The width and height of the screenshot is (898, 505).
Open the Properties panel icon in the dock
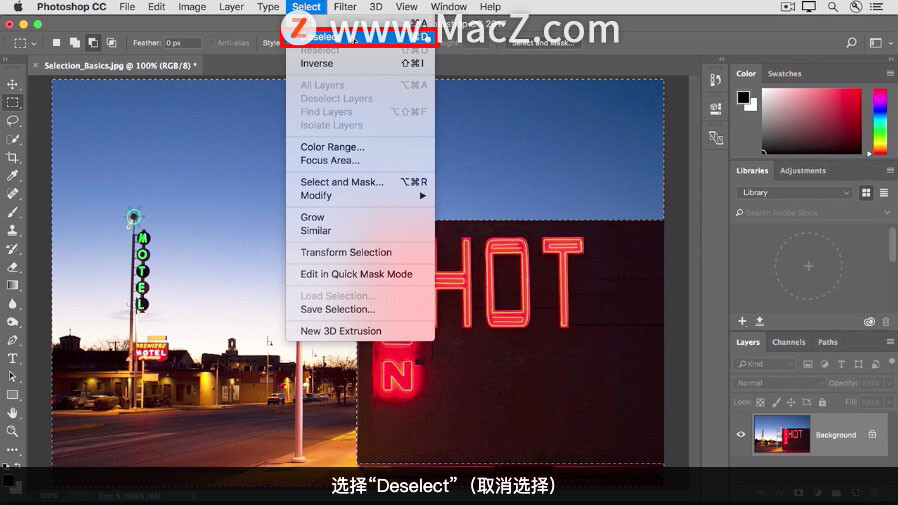[715, 108]
